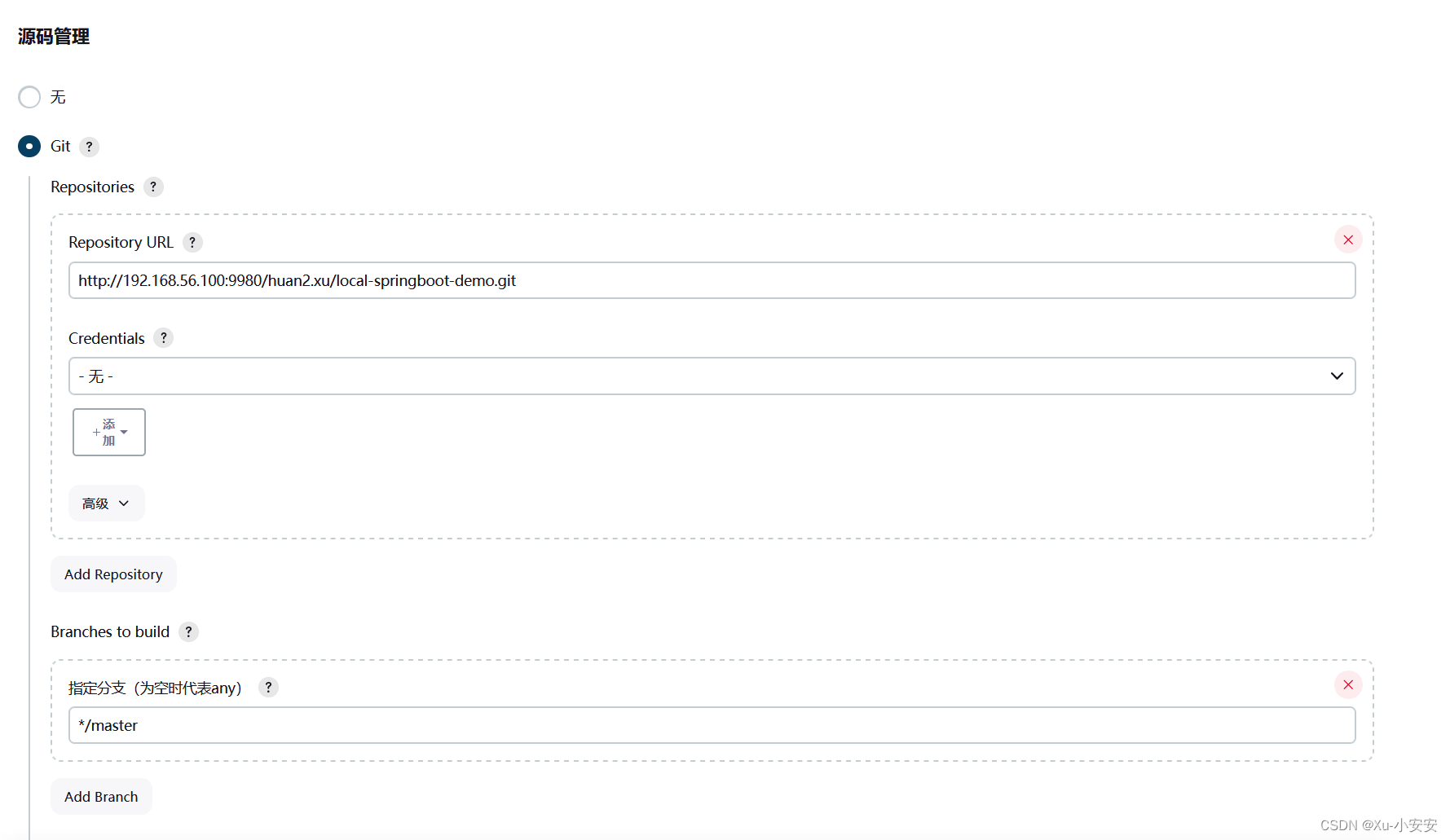Open help for Branches to build

[188, 631]
